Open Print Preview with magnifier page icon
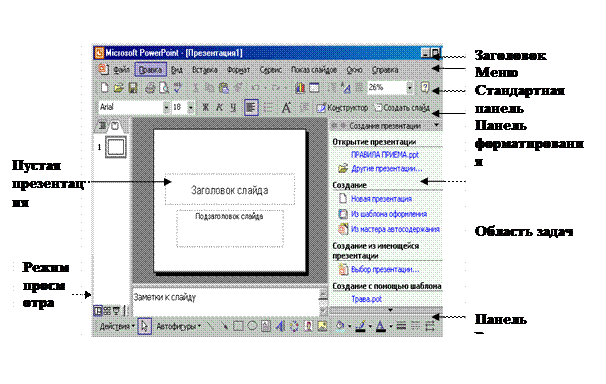Image resolution: width=606 pixels, height=384 pixels. (x=164, y=88)
